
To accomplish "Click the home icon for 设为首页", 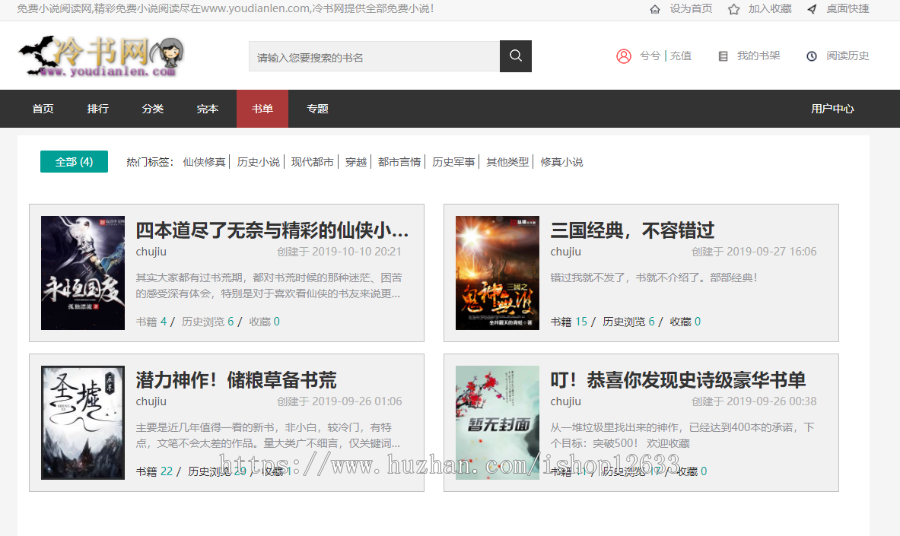I will [655, 9].
